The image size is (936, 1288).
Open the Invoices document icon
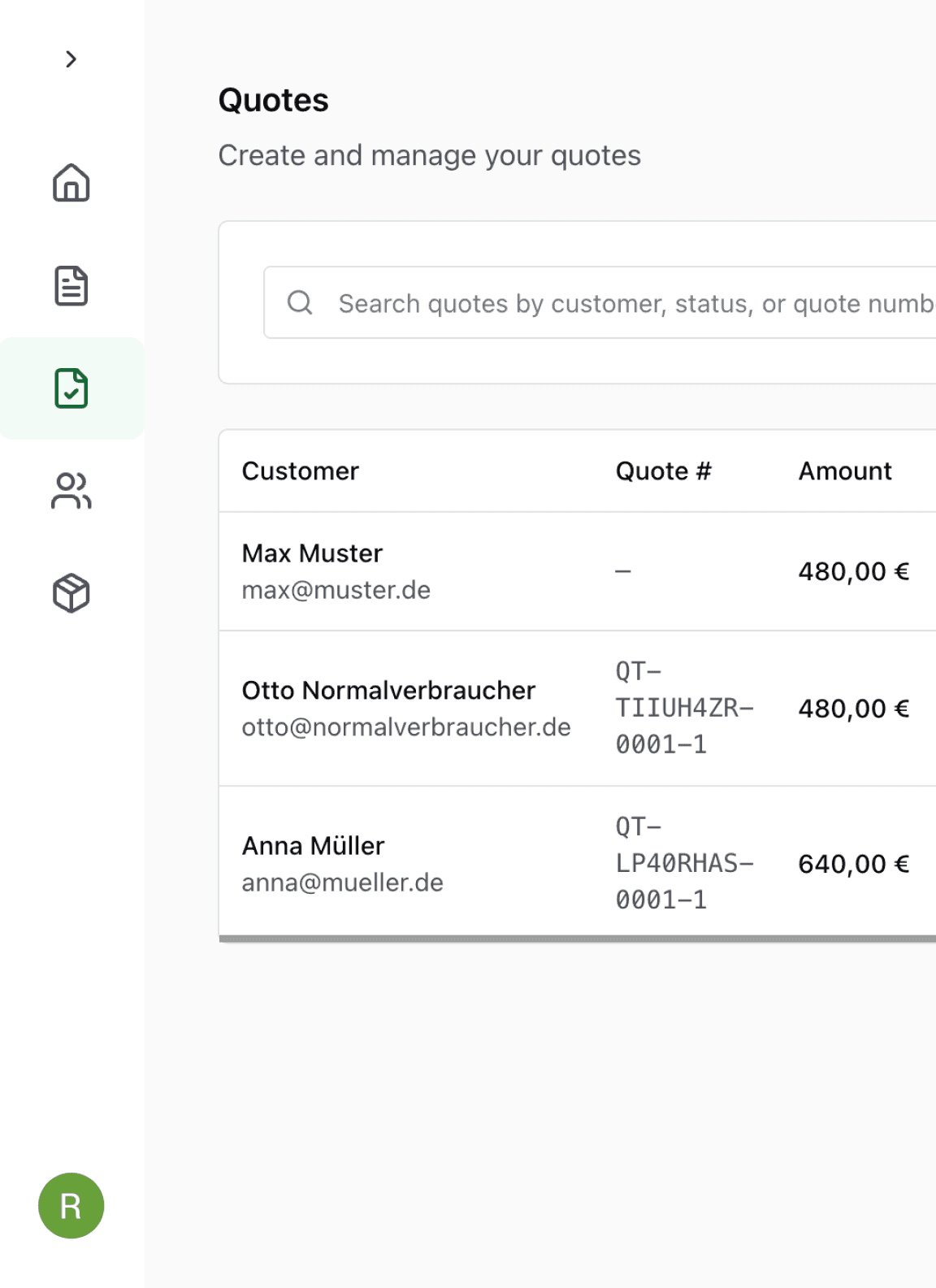[71, 285]
